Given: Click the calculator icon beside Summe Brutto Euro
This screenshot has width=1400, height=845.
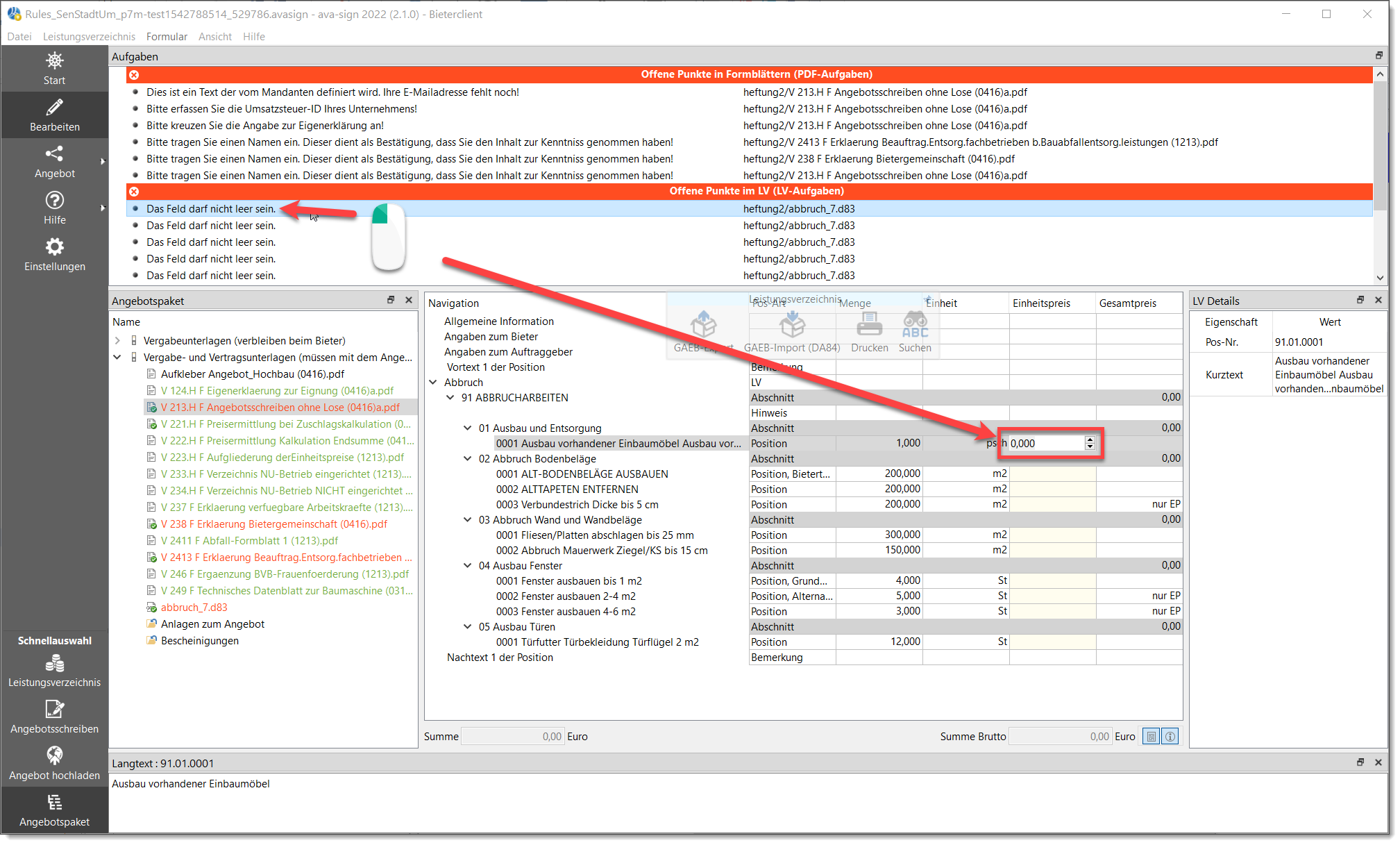Looking at the screenshot, I should tap(1152, 737).
